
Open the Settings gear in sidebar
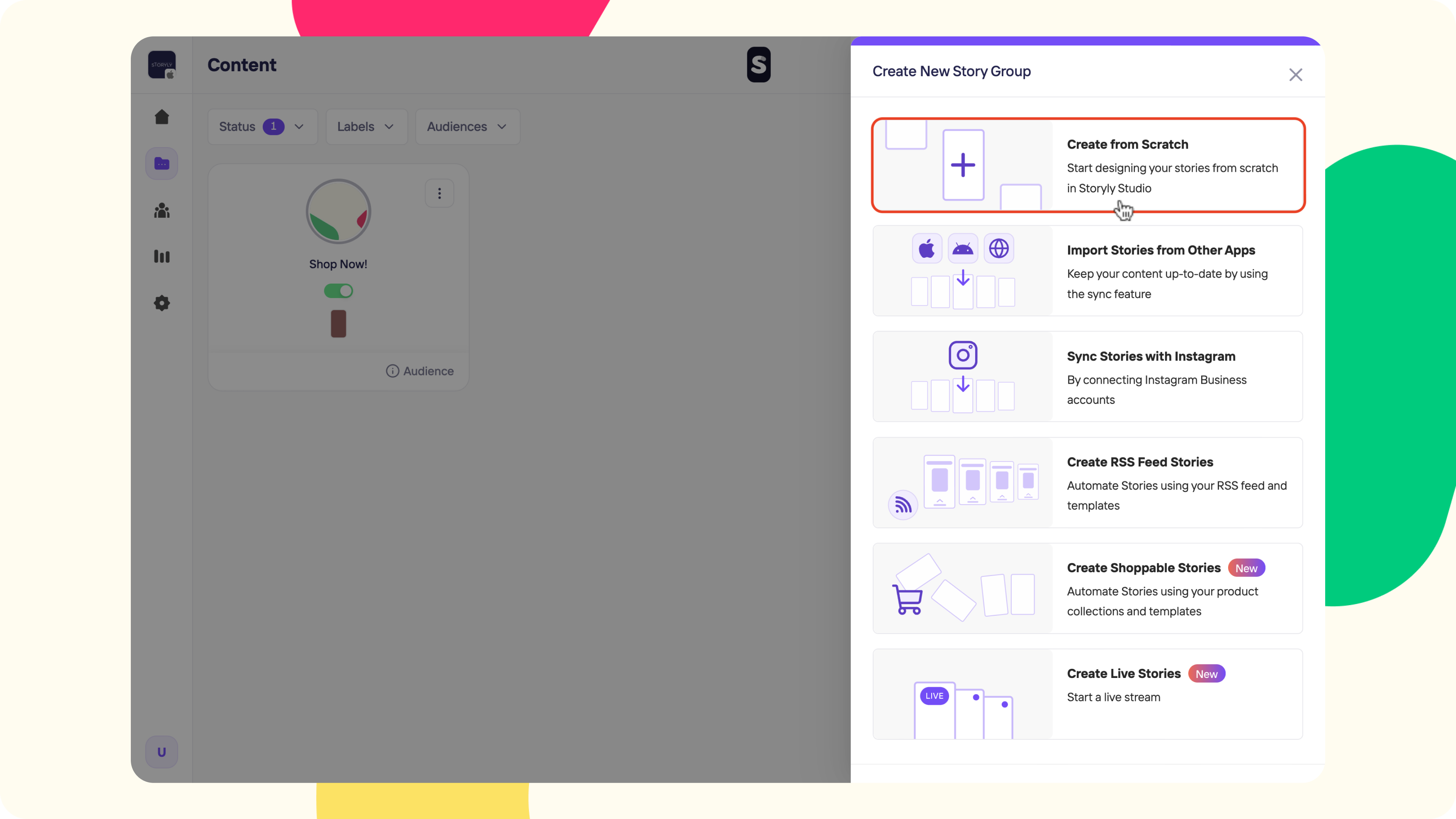tap(162, 303)
